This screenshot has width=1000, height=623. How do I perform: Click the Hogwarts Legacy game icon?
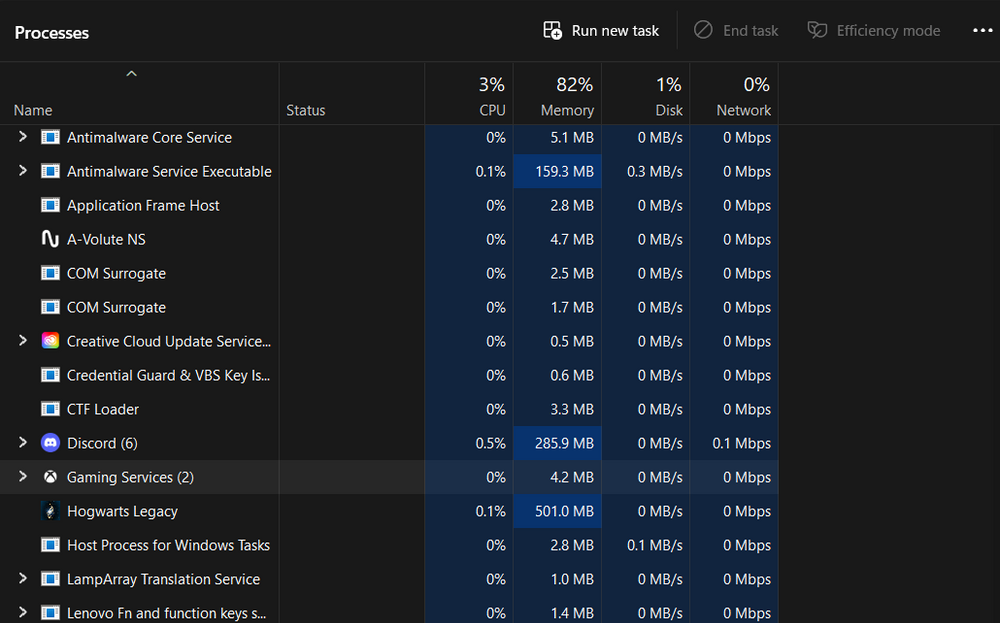[x=50, y=511]
